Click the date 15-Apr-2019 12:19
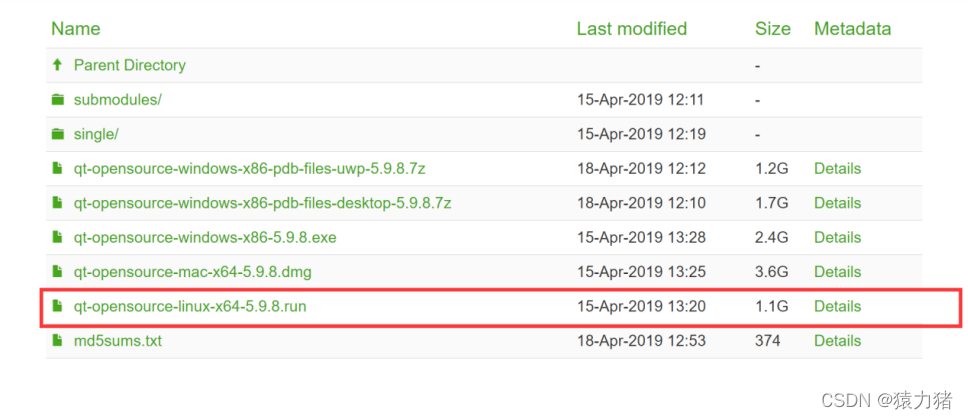968x419 pixels. 641,134
